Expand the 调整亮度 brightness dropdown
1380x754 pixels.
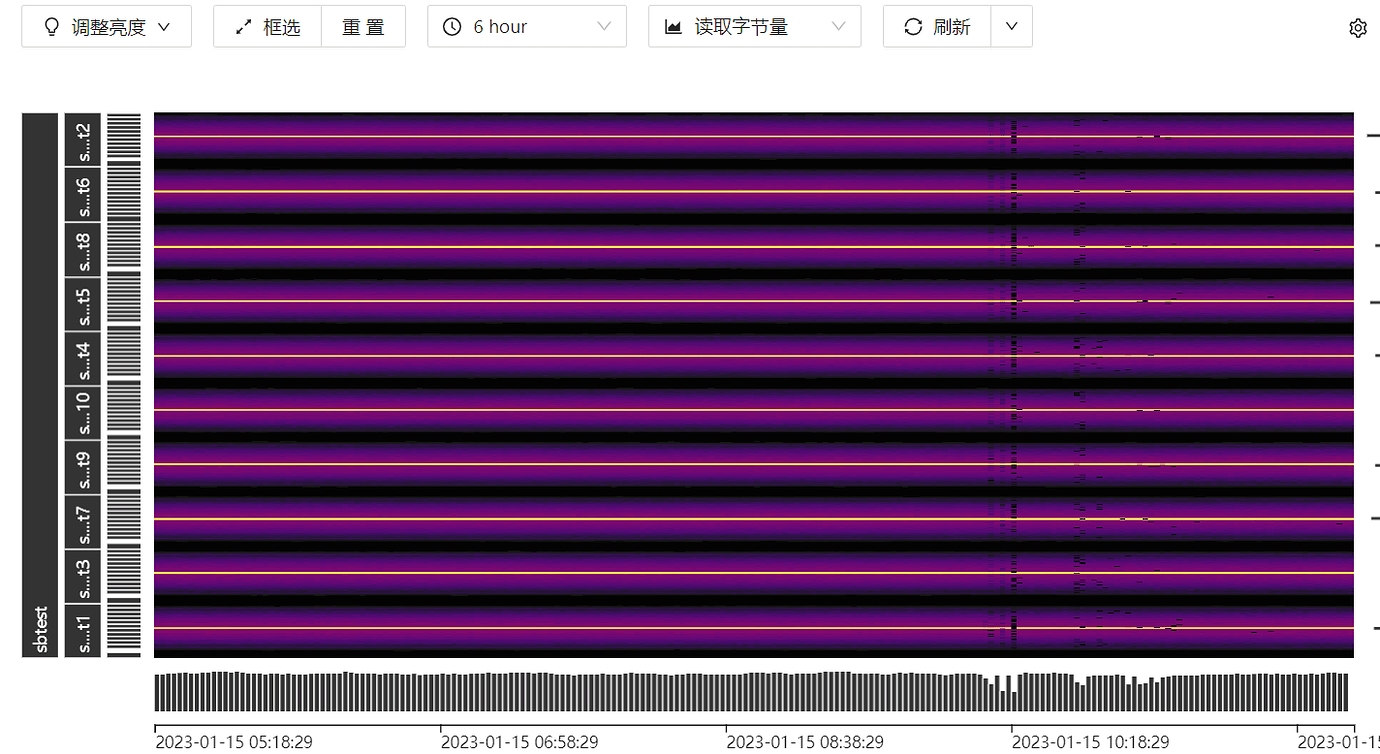pos(163,26)
